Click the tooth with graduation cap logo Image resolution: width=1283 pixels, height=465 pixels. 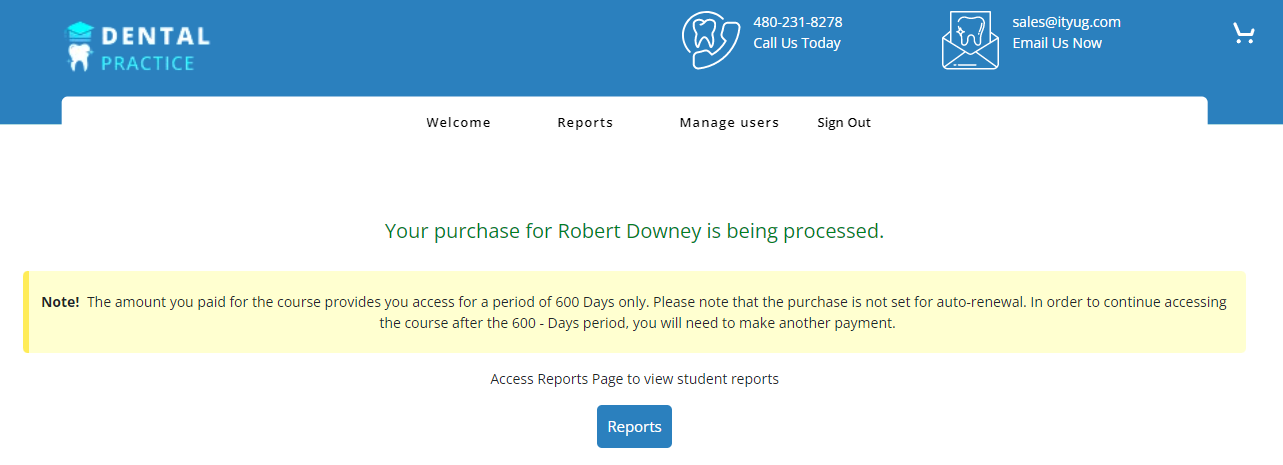80,46
